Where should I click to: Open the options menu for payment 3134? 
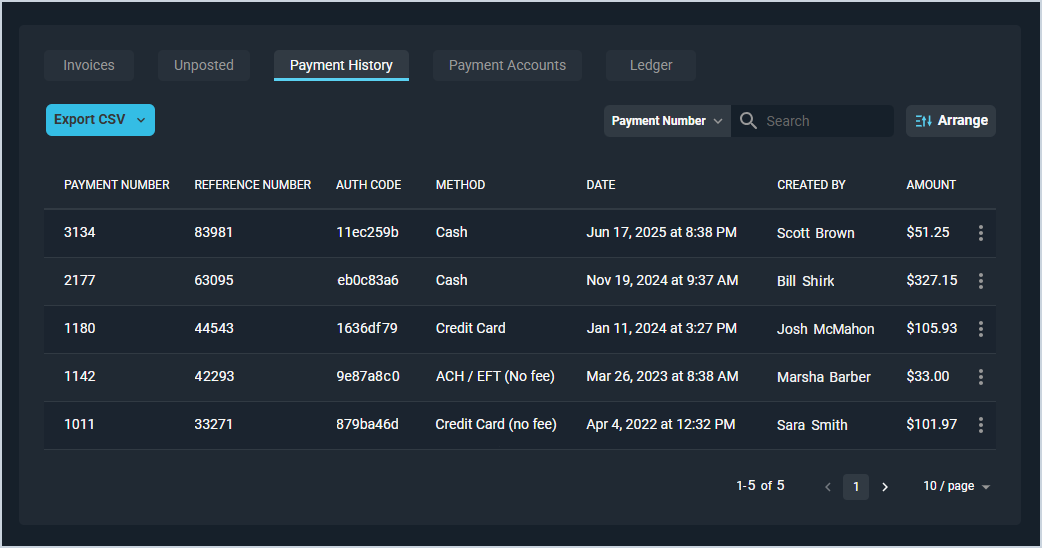click(x=980, y=233)
